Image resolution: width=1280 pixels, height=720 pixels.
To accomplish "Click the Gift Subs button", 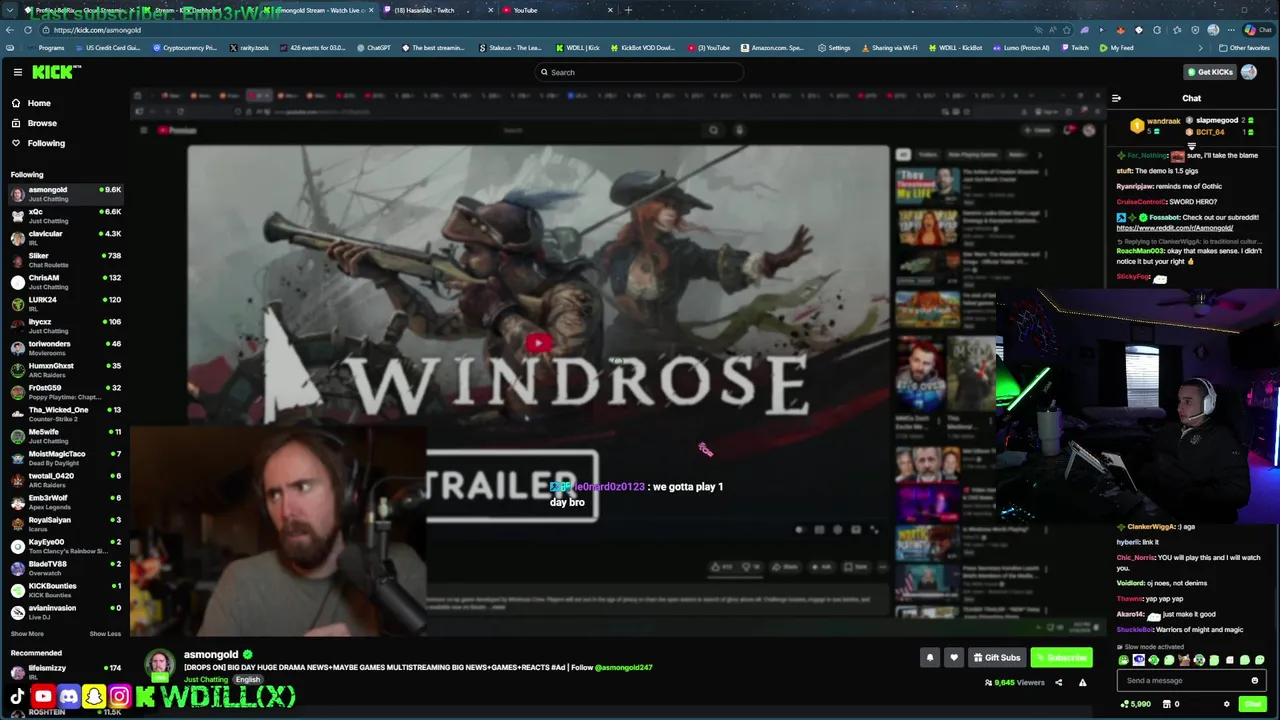I will (996, 657).
